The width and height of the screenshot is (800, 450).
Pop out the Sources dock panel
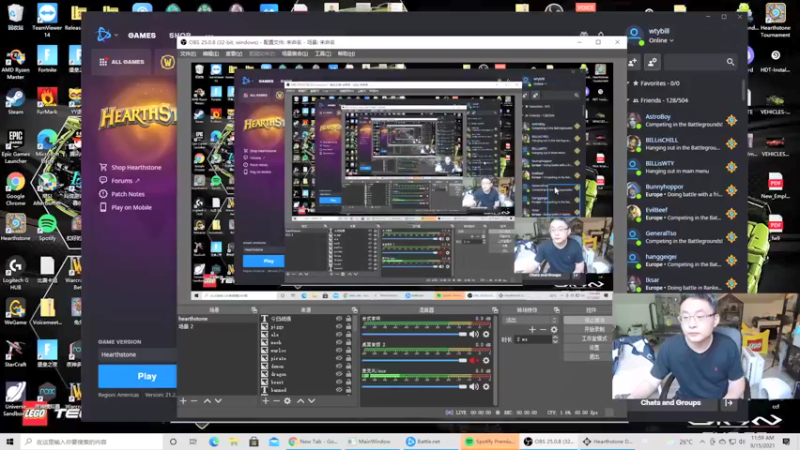tap(355, 310)
